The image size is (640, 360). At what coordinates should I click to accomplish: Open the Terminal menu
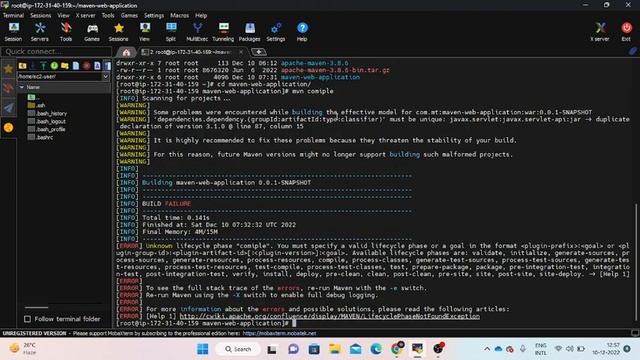pyautogui.click(x=13, y=16)
